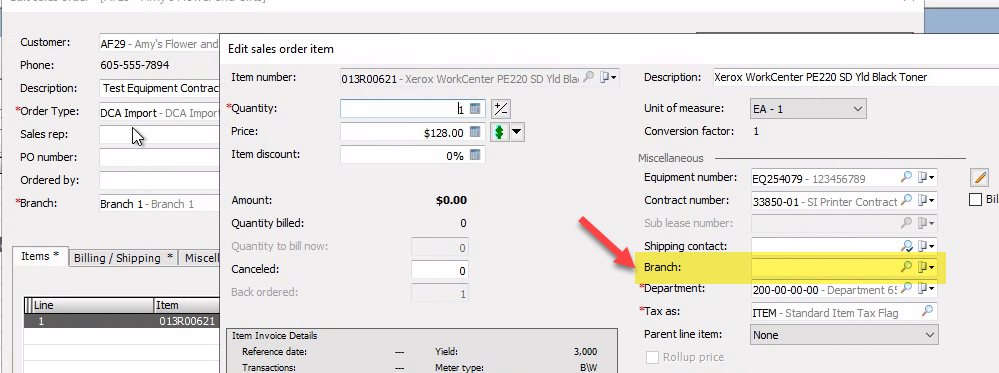Click the Customer field AF29 in sales order
The height and width of the screenshot is (373, 999).
point(159,44)
